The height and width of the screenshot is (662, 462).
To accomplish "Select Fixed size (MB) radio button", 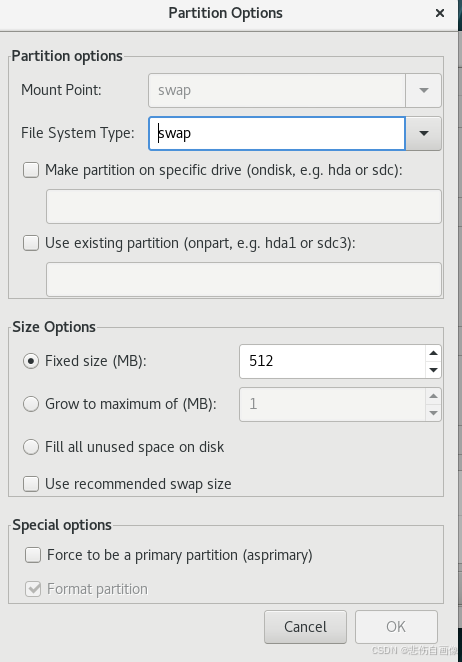I will pos(31,361).
